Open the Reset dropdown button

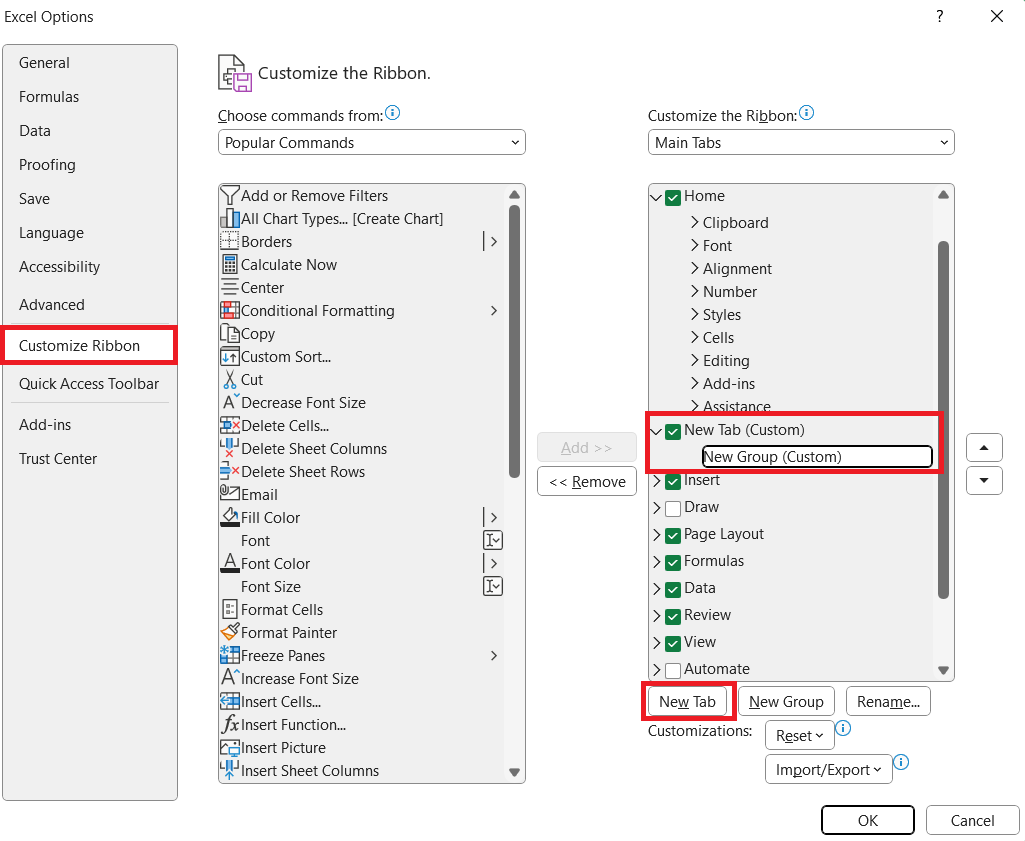point(799,736)
